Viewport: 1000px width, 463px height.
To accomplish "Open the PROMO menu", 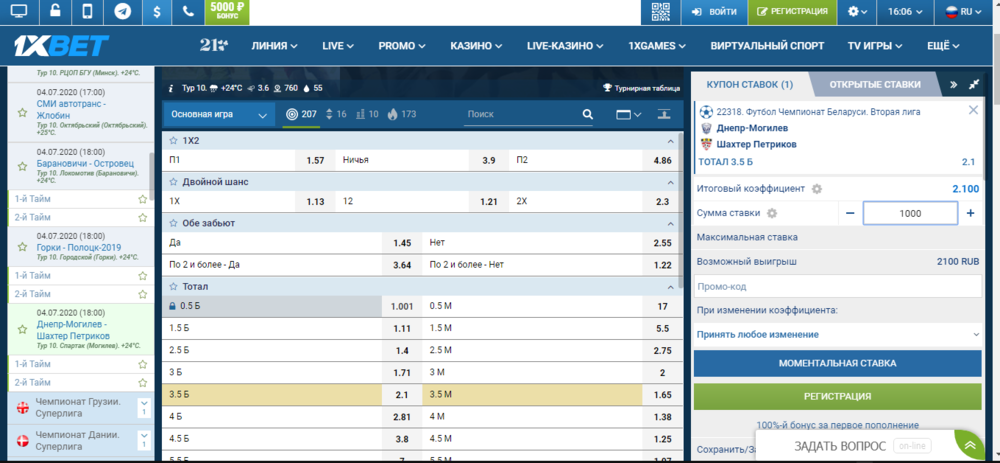I will (x=402, y=46).
